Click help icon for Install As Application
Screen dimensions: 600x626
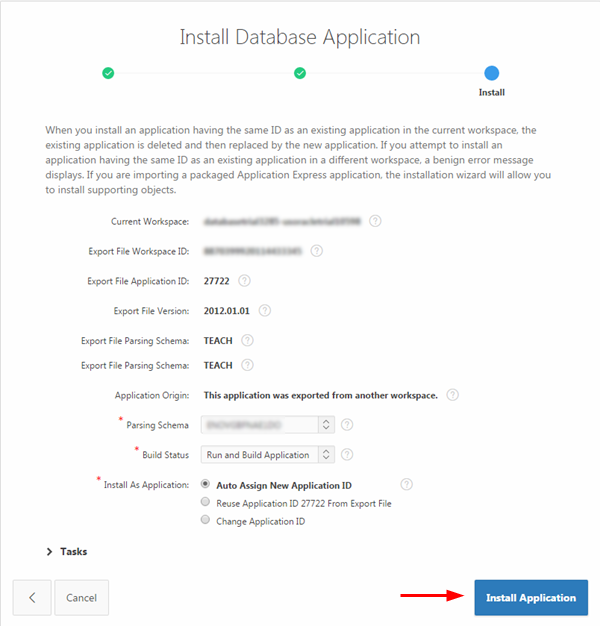[406, 484]
